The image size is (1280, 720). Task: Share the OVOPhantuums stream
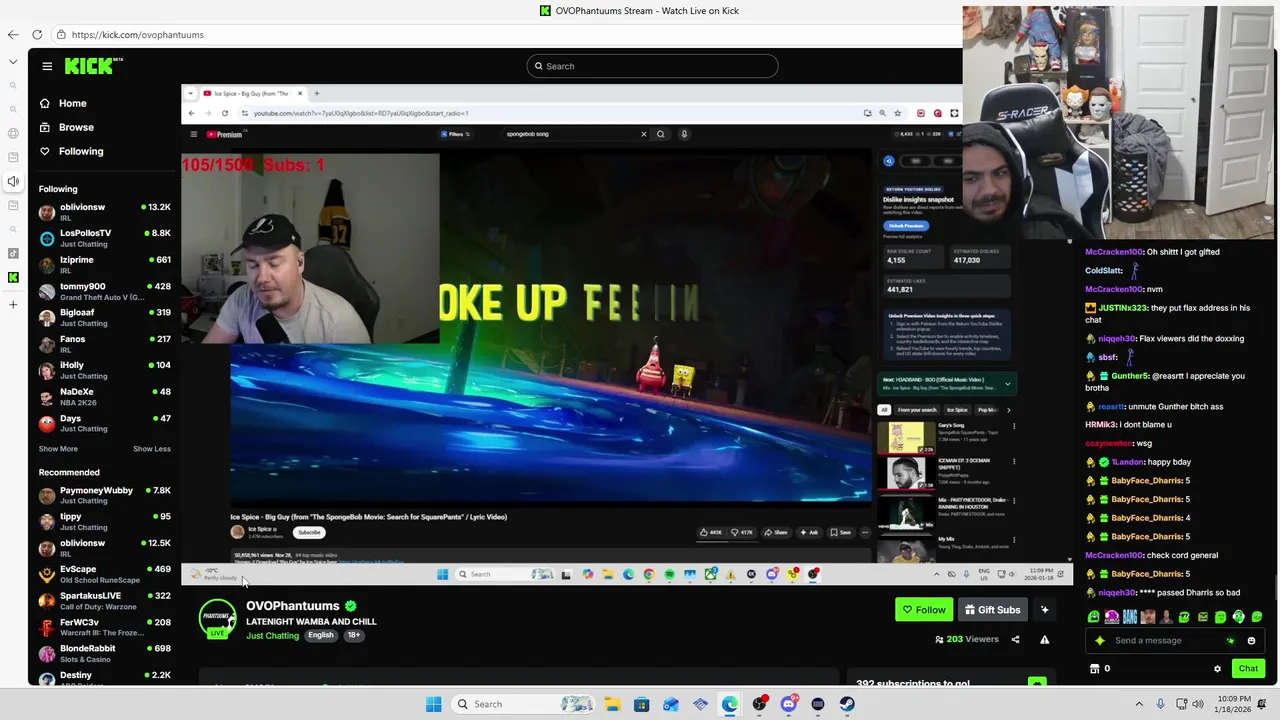click(x=1015, y=640)
